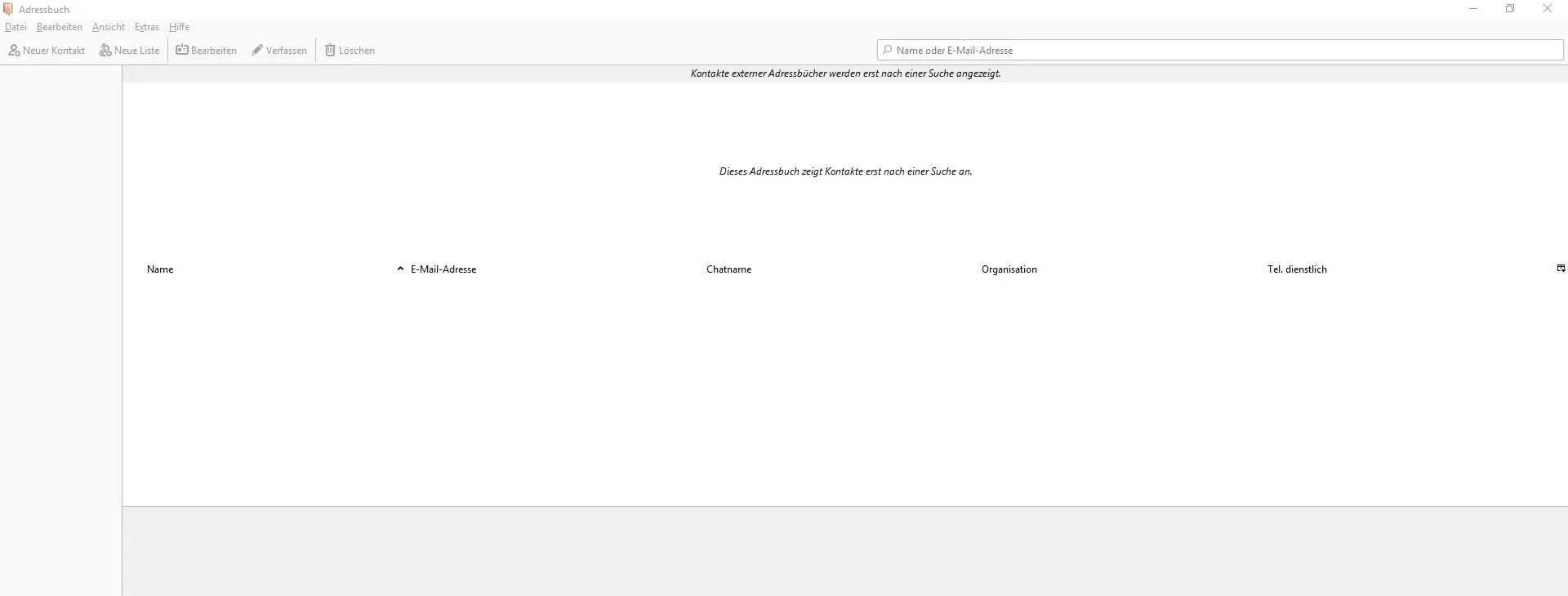Click the Adressbuch app icon in title bar
This screenshot has width=1568, height=596.
click(x=8, y=9)
